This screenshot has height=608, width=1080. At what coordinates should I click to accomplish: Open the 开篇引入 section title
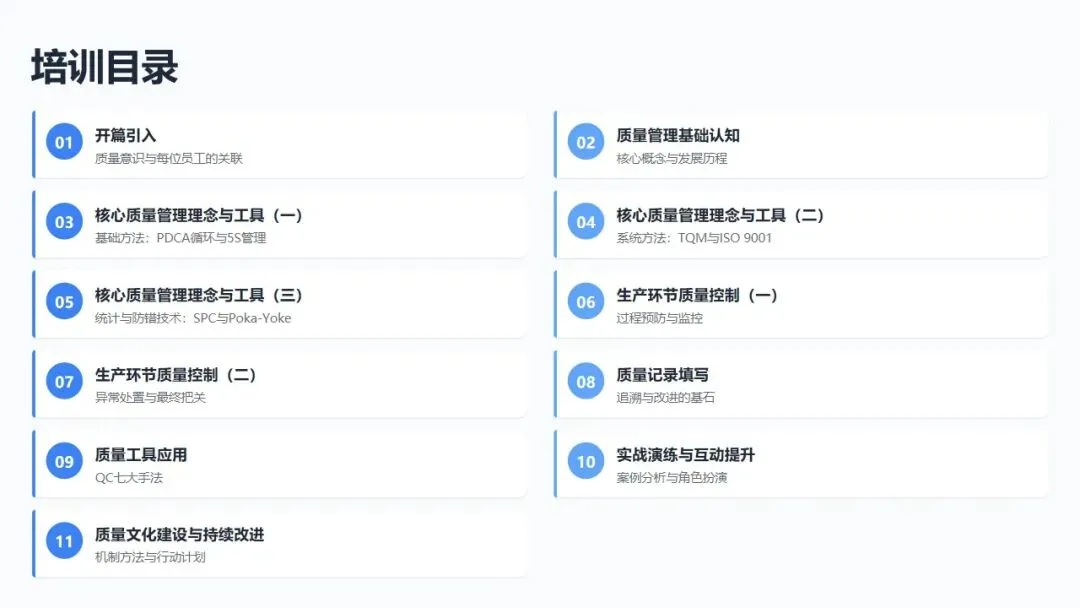click(125, 136)
